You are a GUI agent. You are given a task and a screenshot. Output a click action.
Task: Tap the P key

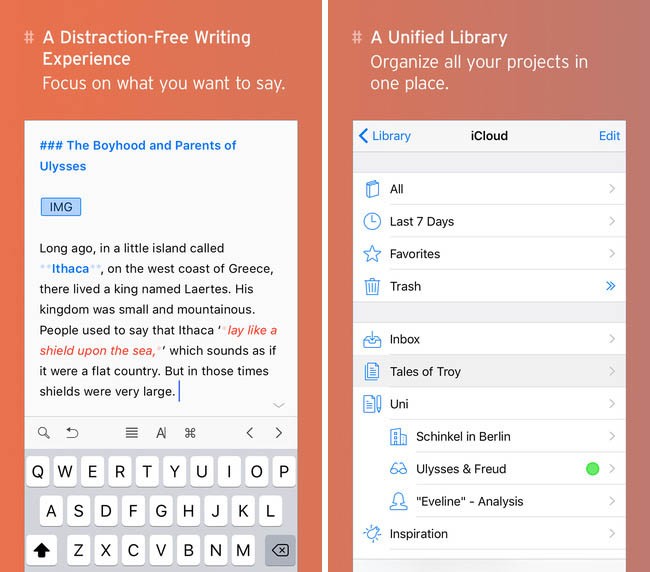(284, 471)
